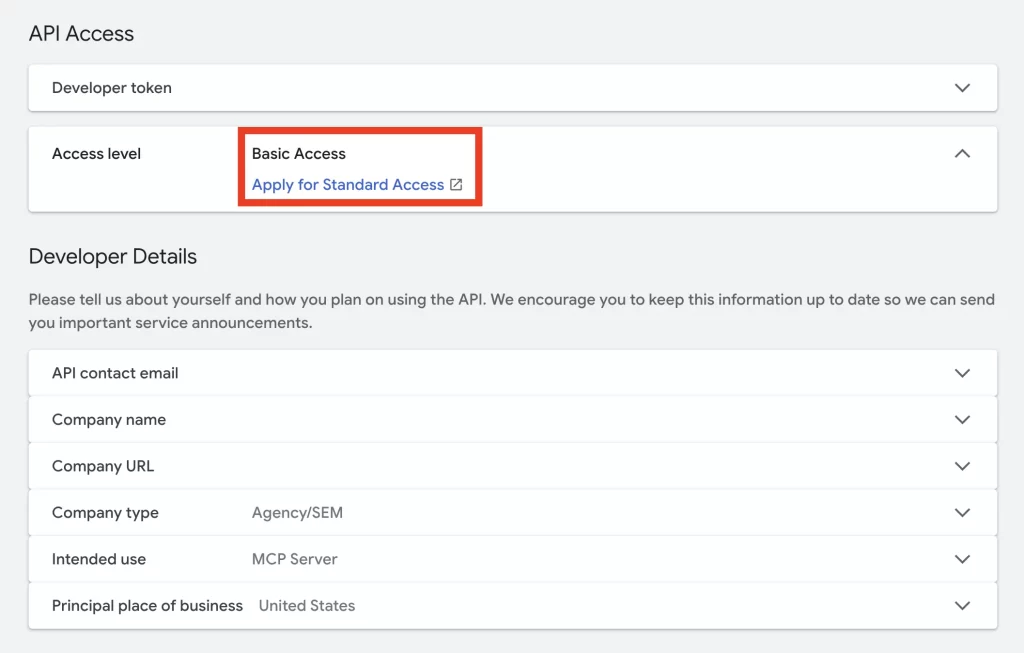Click the Company name row chevron
The height and width of the screenshot is (653, 1024).
click(962, 420)
